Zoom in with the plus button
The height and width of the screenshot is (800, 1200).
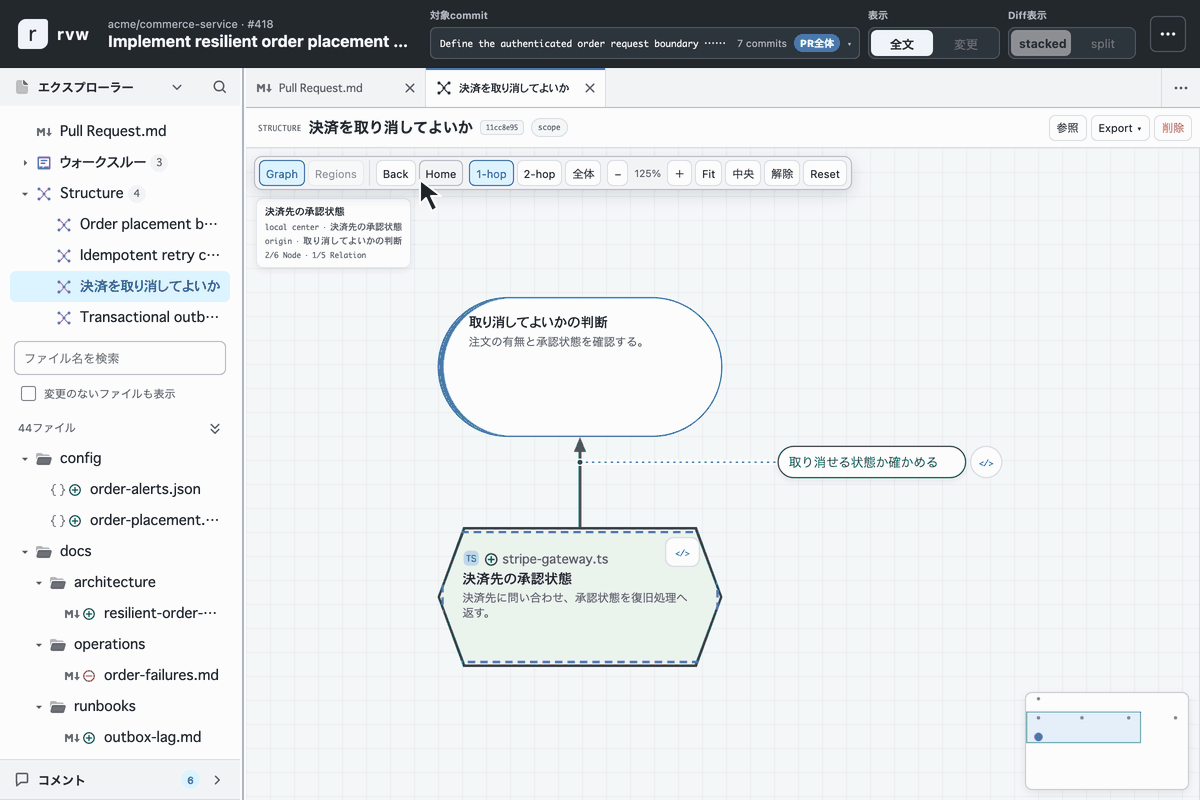click(680, 174)
